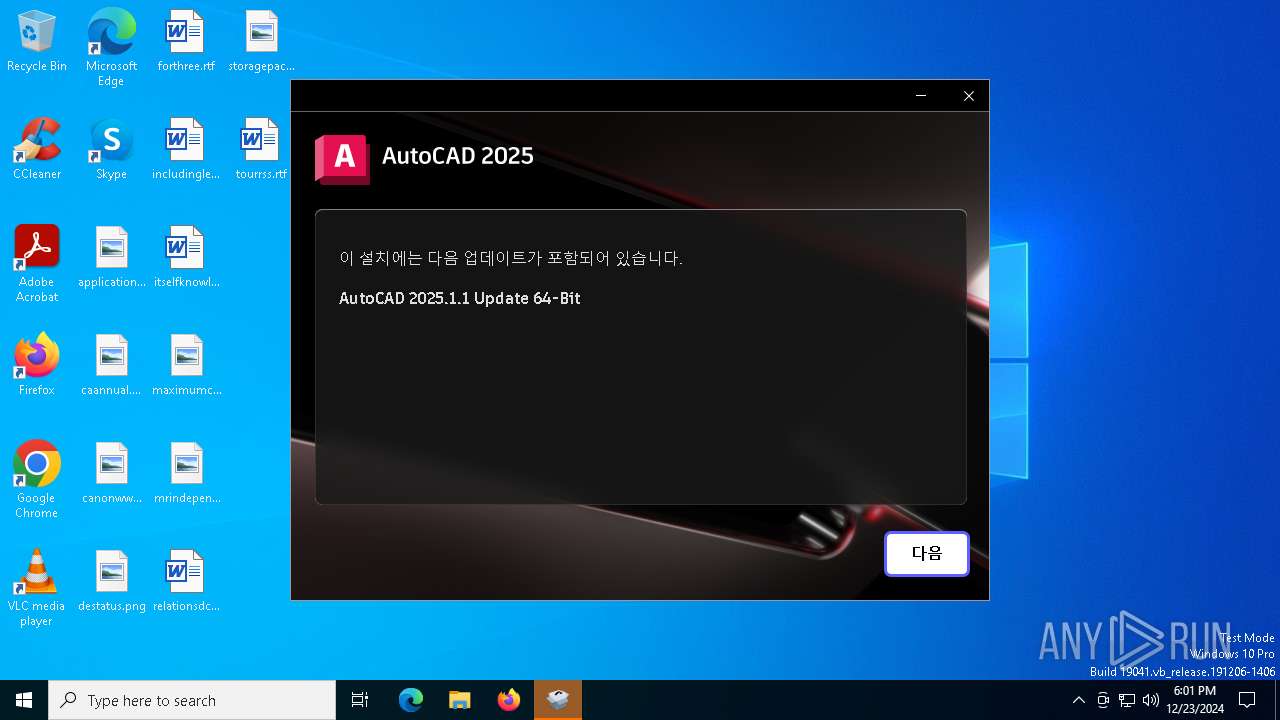Open VLC media player shortcut
The height and width of the screenshot is (720, 1280).
pos(37,587)
